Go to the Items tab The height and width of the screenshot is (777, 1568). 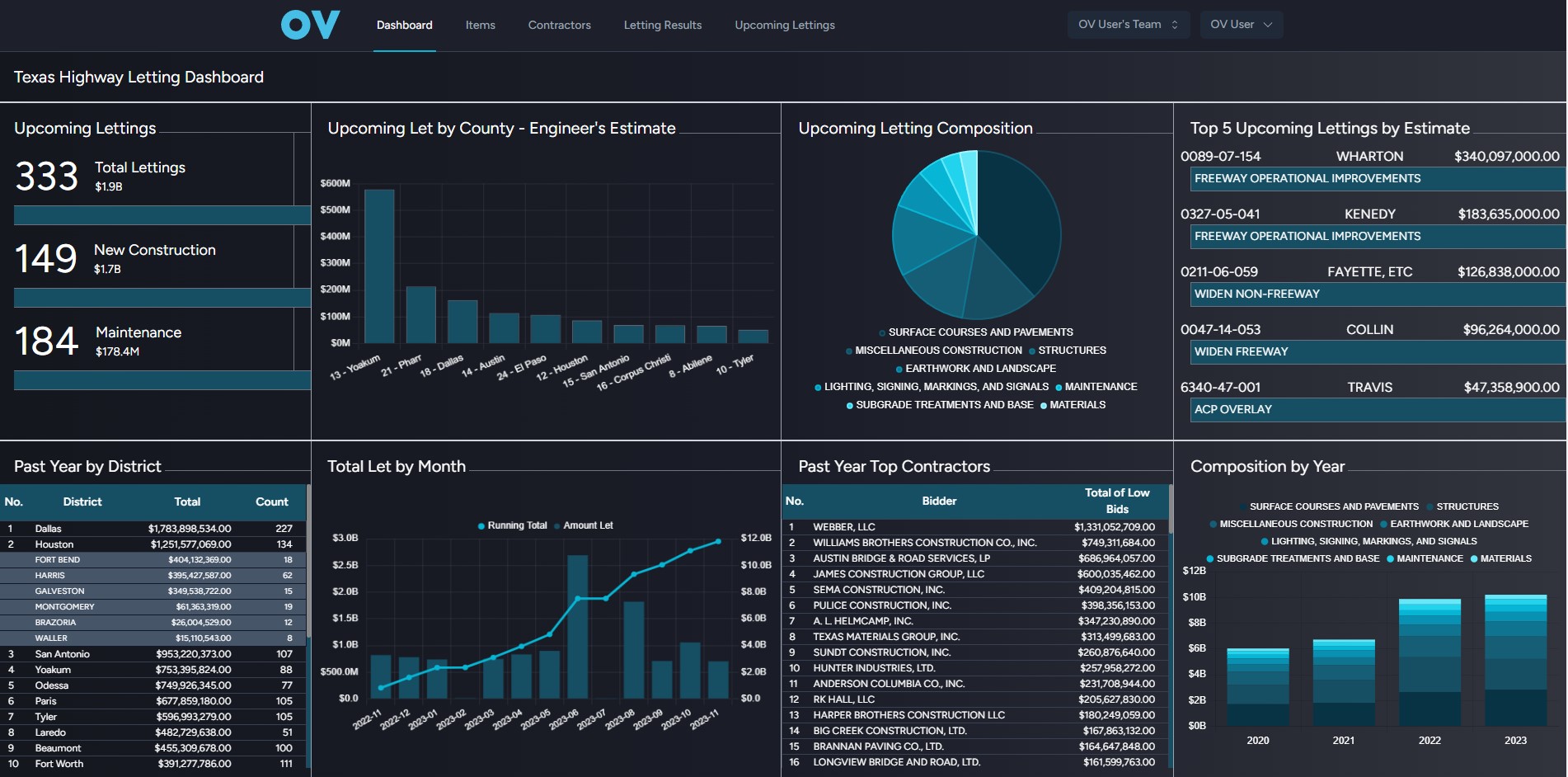(480, 25)
